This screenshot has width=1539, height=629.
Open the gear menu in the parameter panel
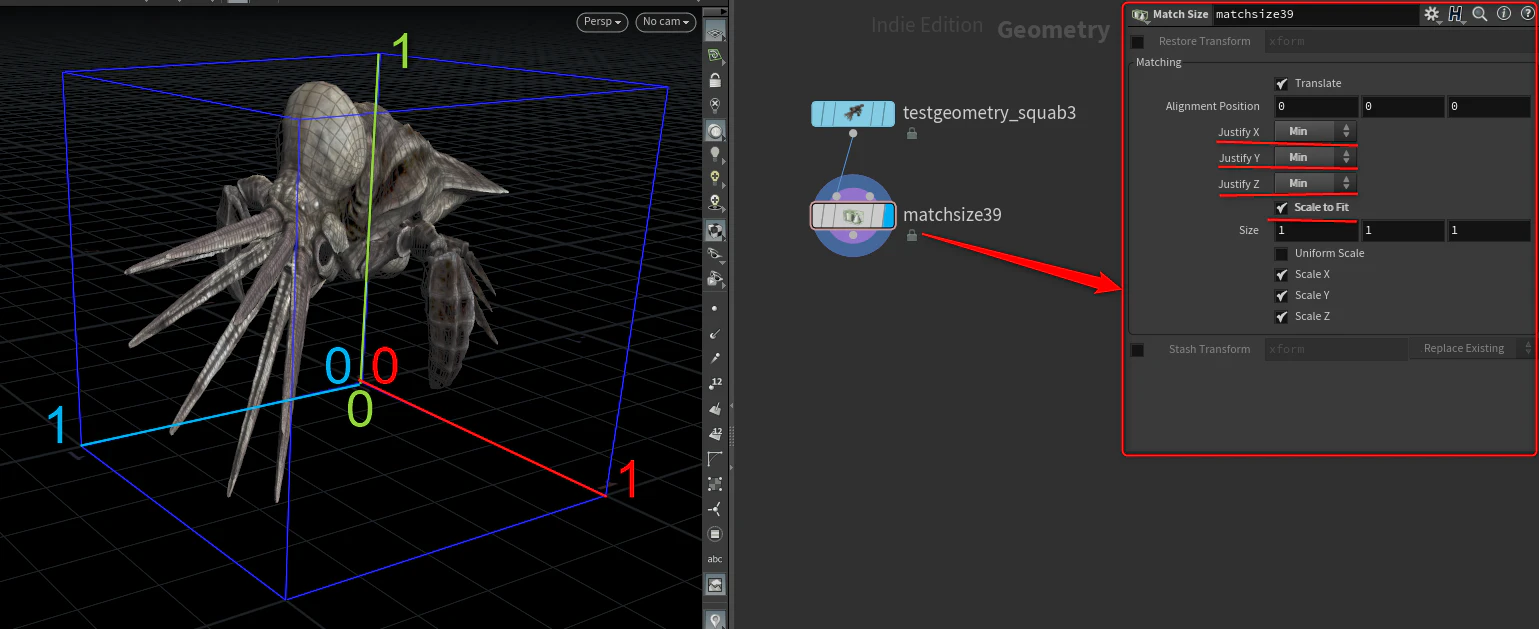coord(1431,14)
